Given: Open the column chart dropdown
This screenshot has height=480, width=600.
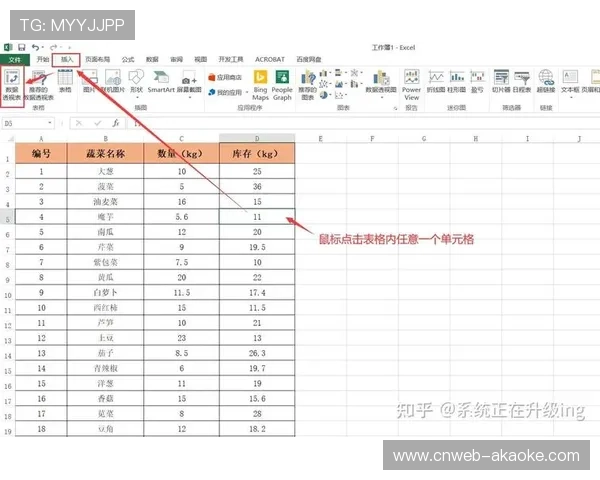Looking at the screenshot, I should 325,73.
